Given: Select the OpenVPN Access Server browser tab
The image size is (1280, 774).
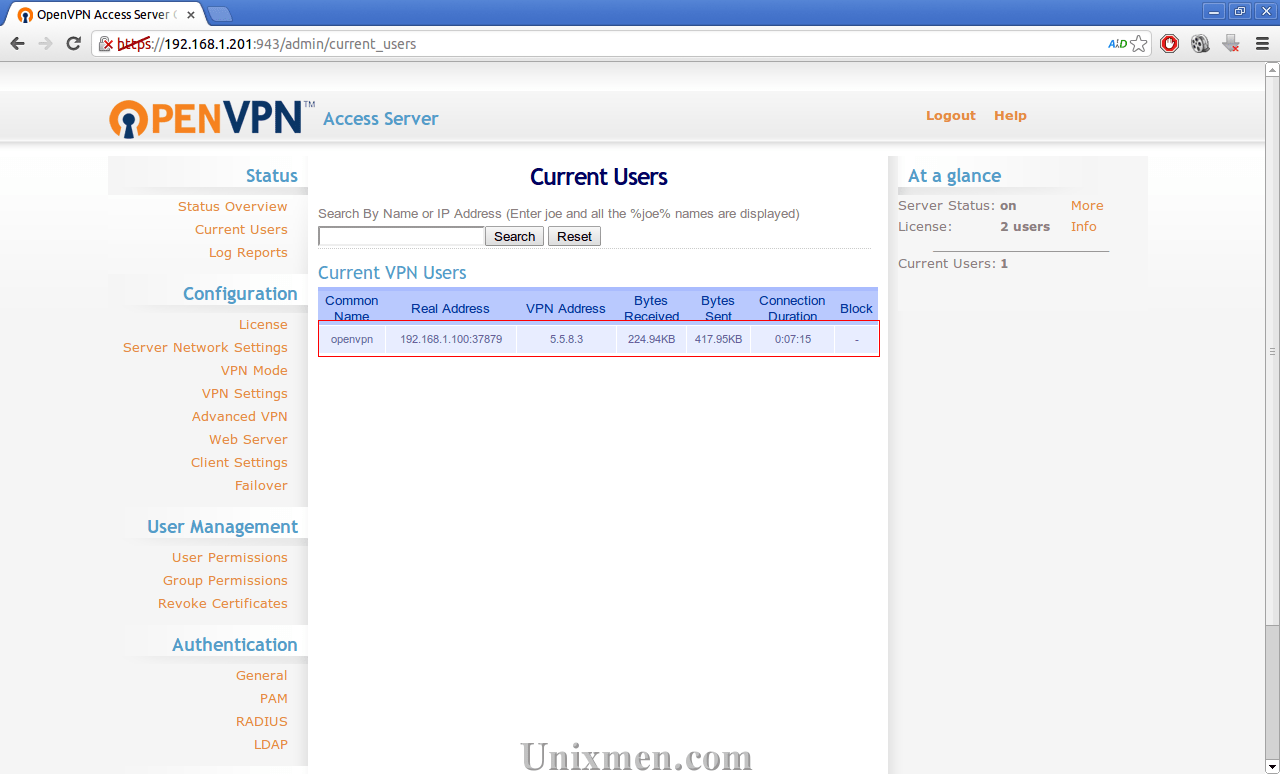Looking at the screenshot, I should pos(100,14).
